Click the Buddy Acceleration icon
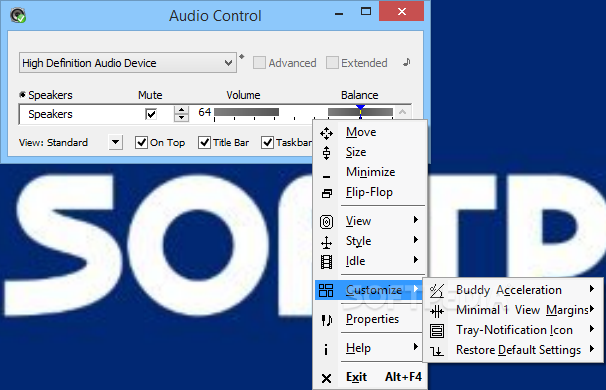Screen dimensions: 606x390 click(x=437, y=291)
